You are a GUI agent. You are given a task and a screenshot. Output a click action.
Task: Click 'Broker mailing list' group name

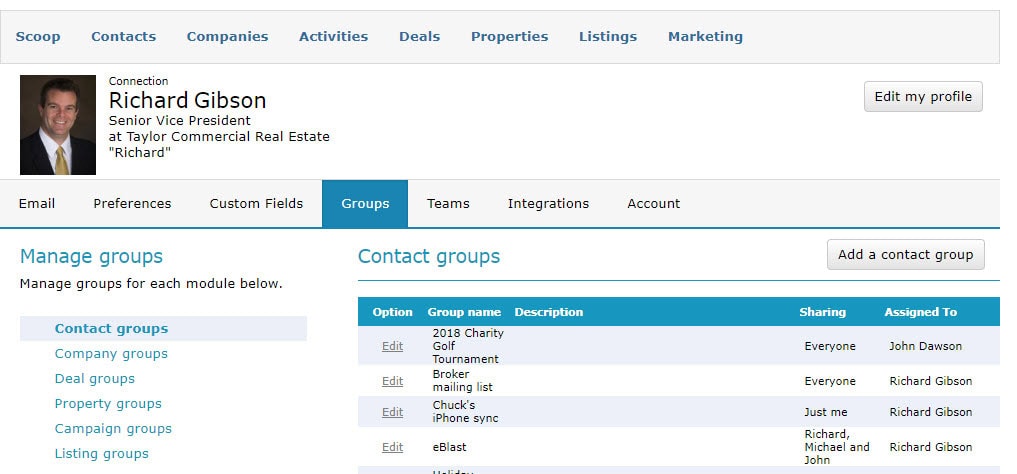(x=462, y=381)
